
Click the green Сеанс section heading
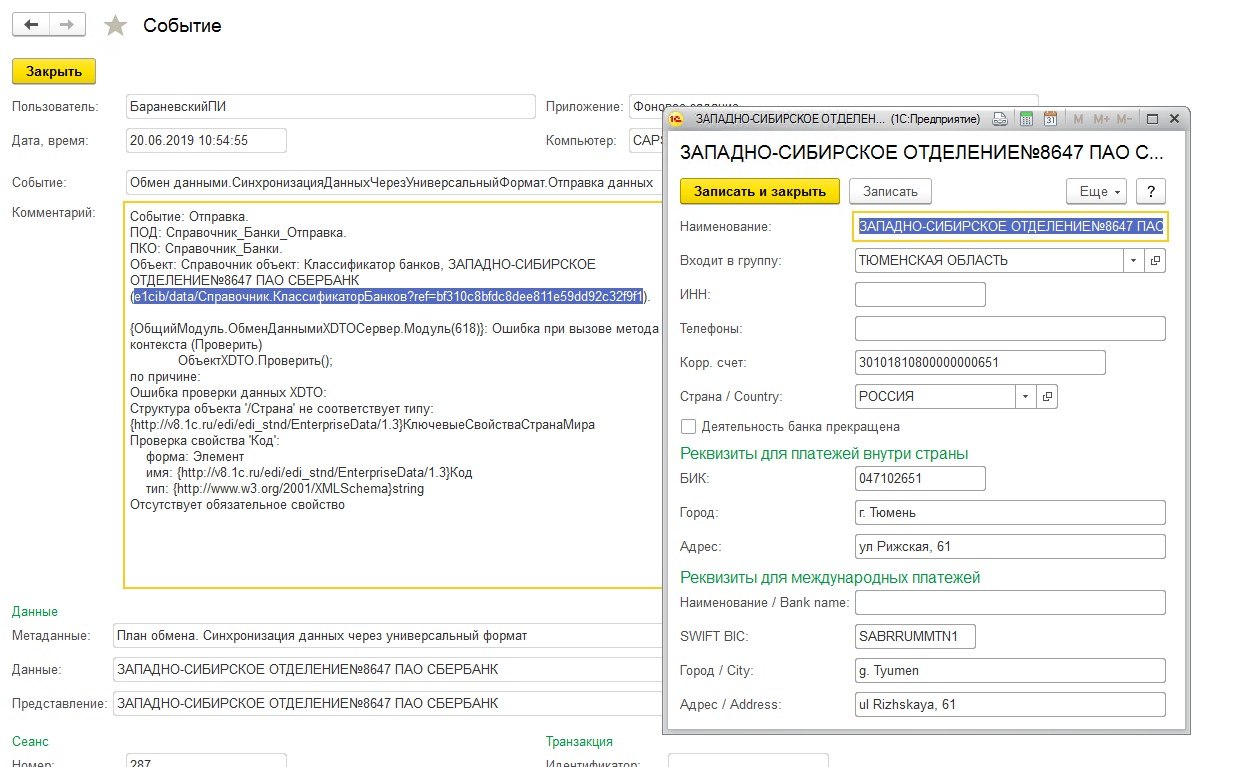tap(30, 741)
